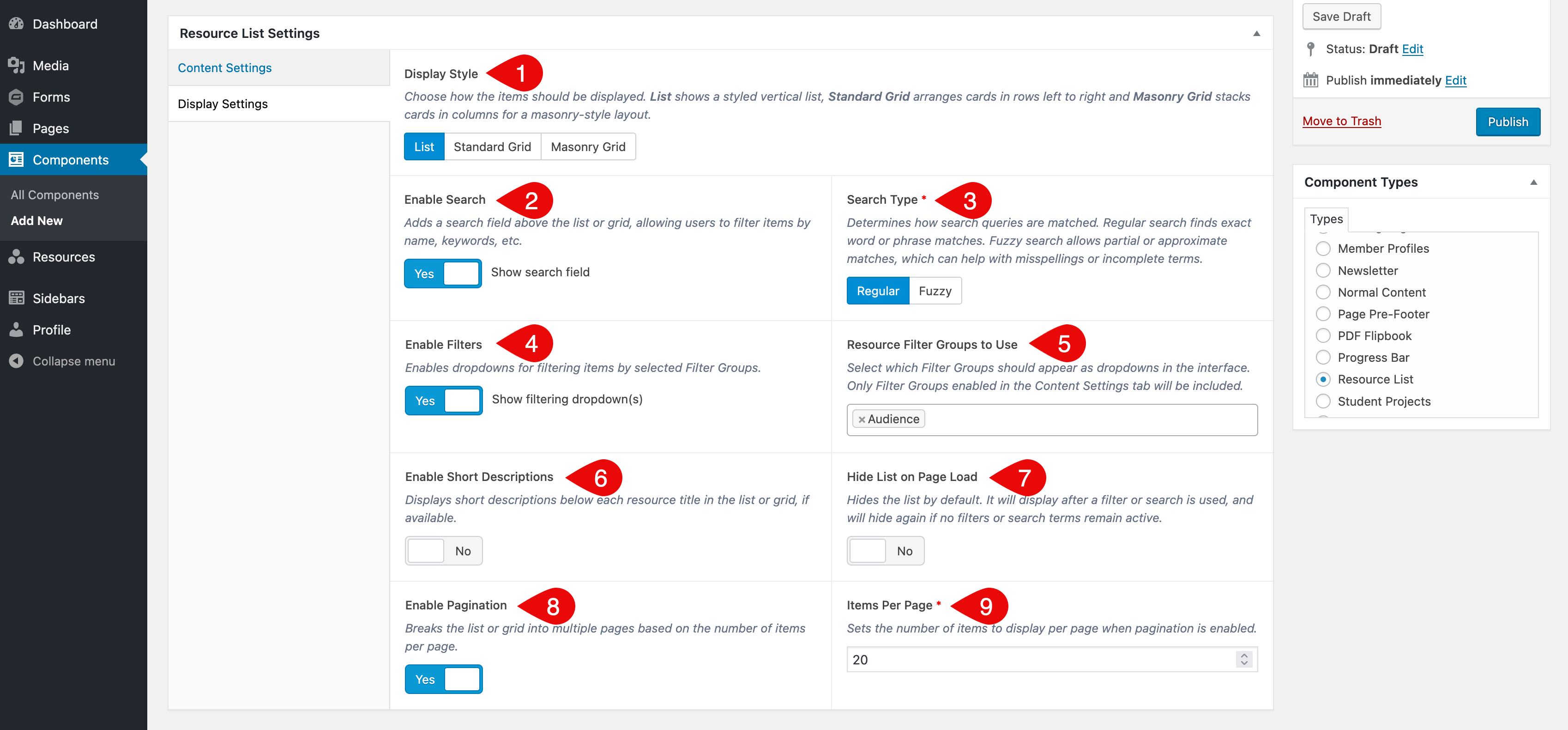The image size is (1568, 730).
Task: Click the Forms sidebar icon
Action: point(17,97)
